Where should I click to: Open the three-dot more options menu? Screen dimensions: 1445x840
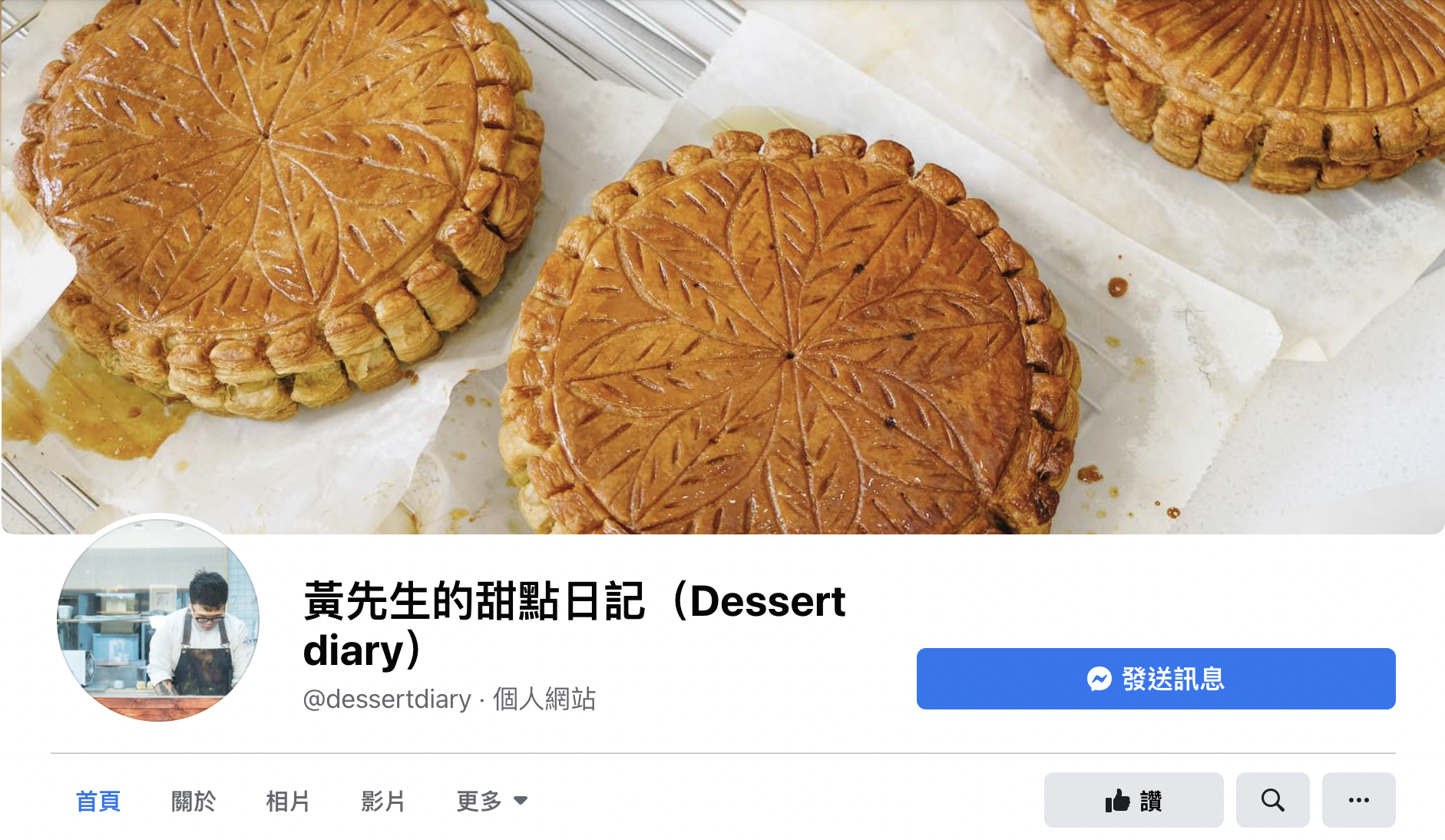(x=1358, y=800)
